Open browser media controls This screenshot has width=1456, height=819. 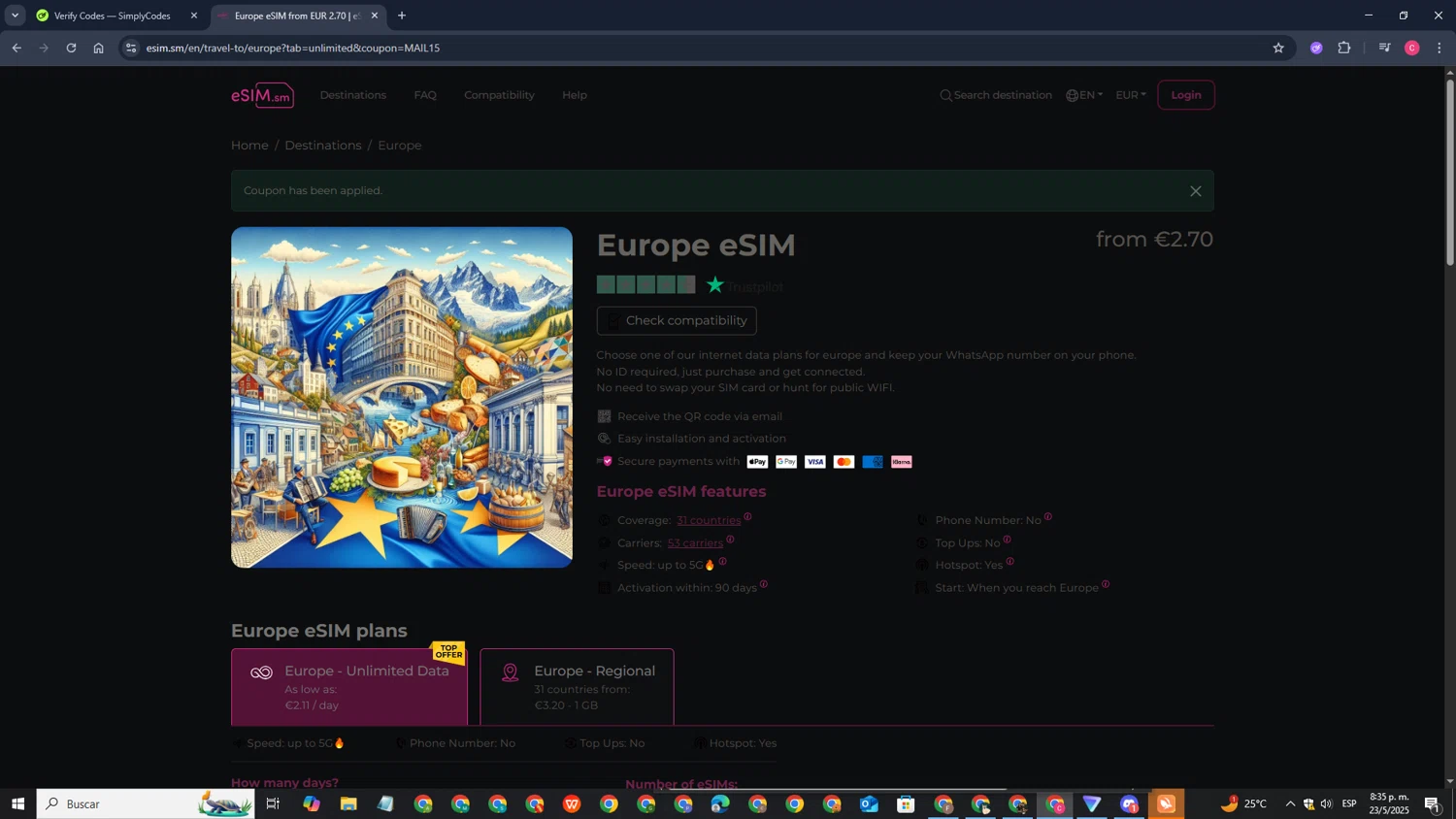(x=1385, y=48)
